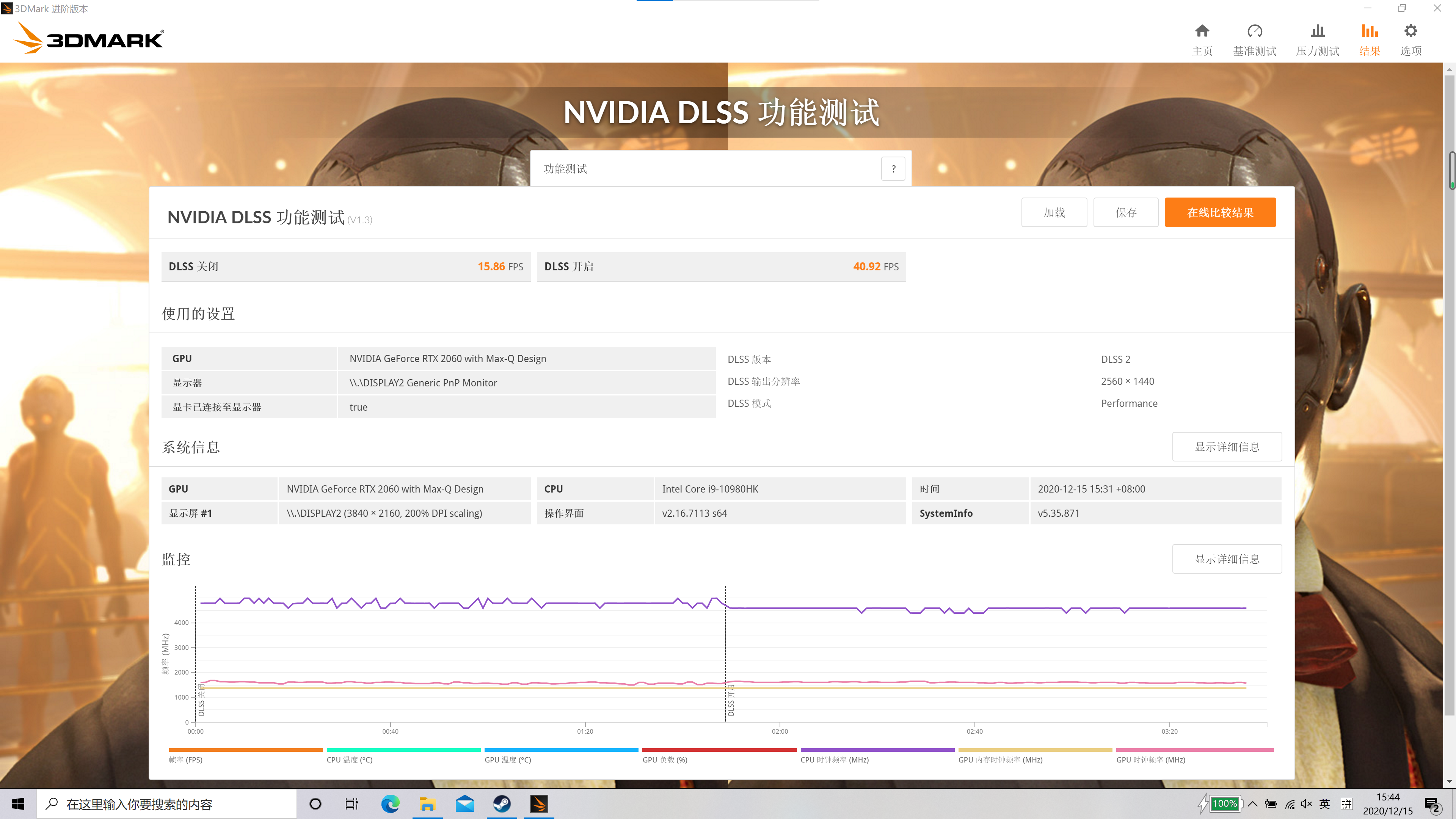
Task: Open the 压力测试 stress test tab
Action: click(x=1318, y=39)
